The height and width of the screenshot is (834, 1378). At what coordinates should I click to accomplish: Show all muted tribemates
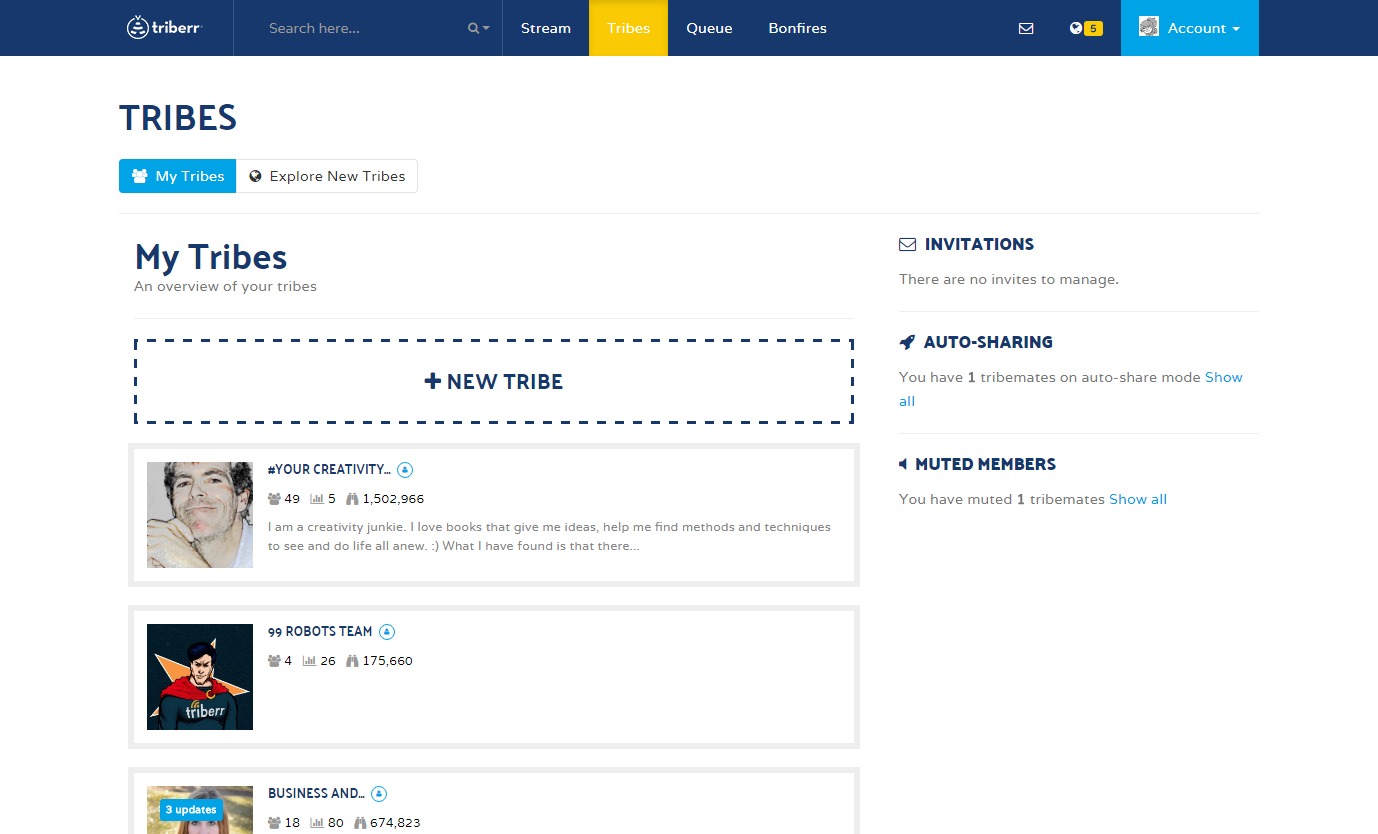(x=1137, y=499)
